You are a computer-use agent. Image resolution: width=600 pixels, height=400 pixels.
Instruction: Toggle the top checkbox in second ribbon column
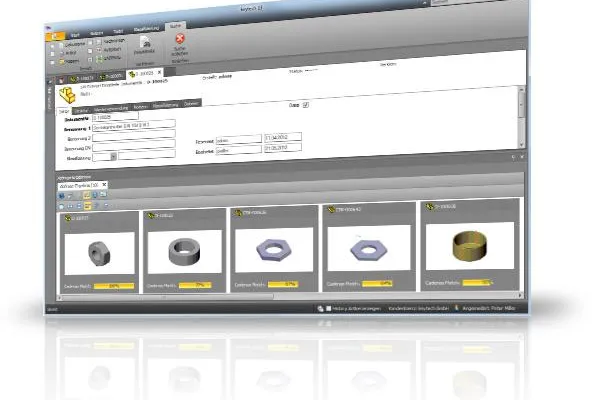90,42
